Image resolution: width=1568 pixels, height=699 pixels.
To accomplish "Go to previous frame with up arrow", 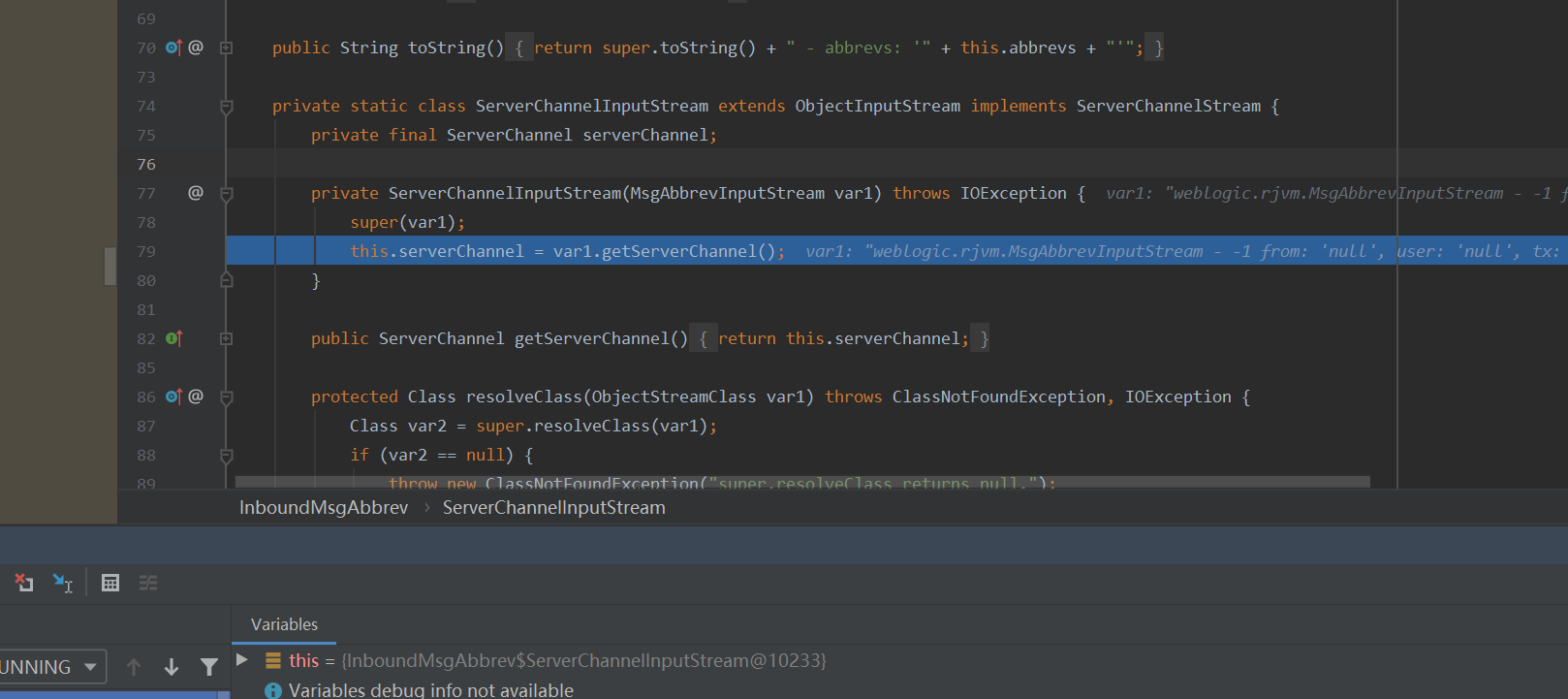I will [x=134, y=667].
